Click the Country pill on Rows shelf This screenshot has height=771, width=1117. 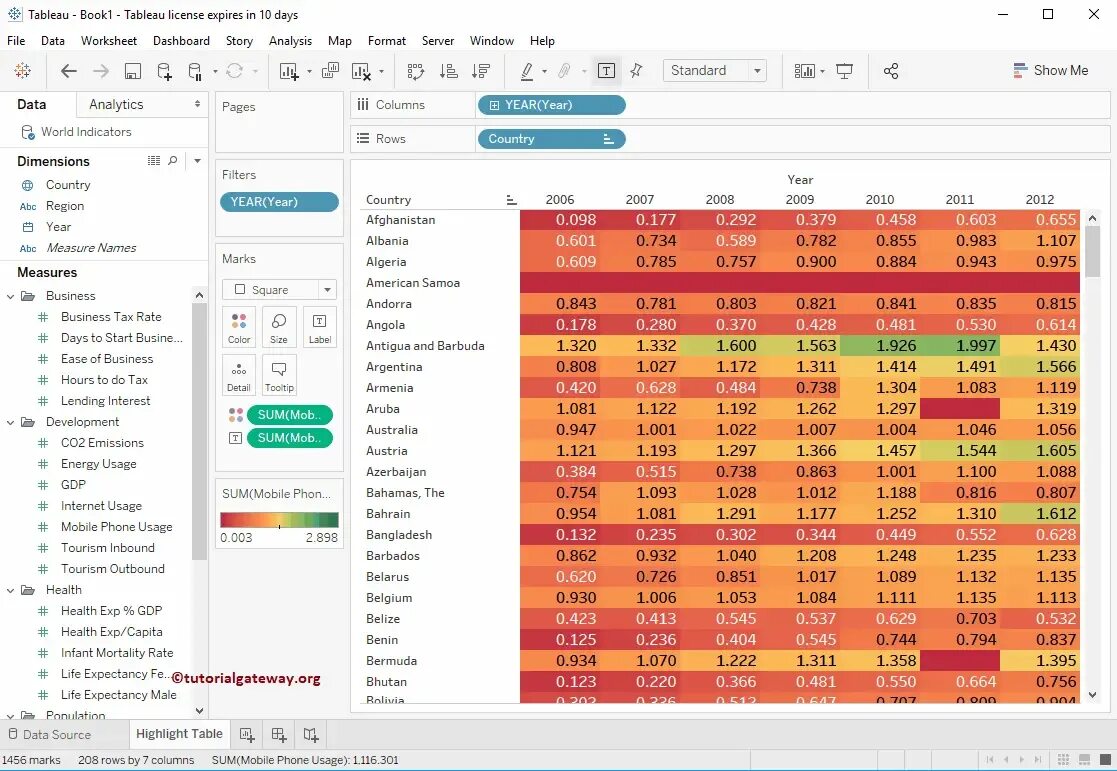pyautogui.click(x=551, y=139)
